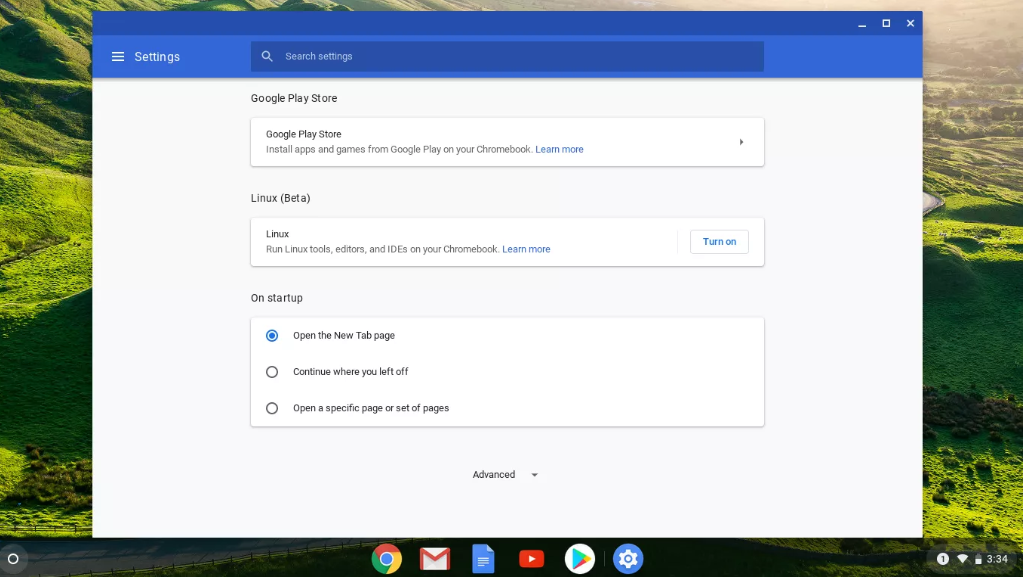This screenshot has width=1023, height=577.
Task: Open the Settings hamburger menu
Action: pyautogui.click(x=117, y=57)
